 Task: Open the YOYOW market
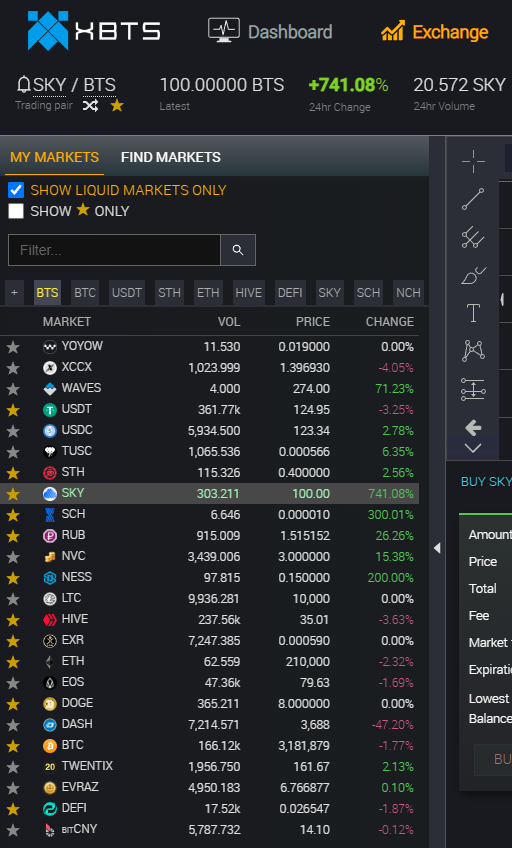point(209,347)
